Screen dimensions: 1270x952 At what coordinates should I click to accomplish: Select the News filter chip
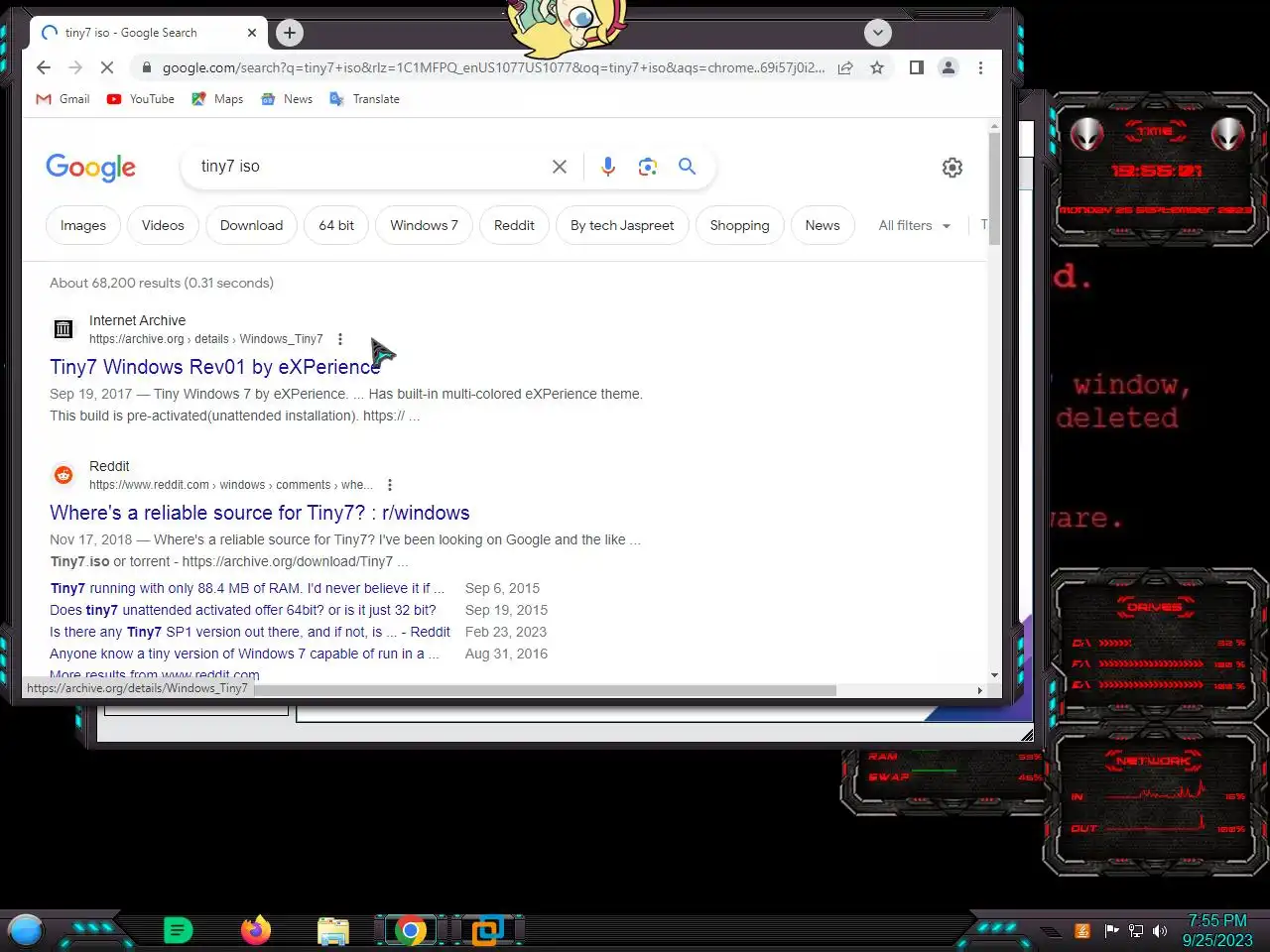coord(823,226)
